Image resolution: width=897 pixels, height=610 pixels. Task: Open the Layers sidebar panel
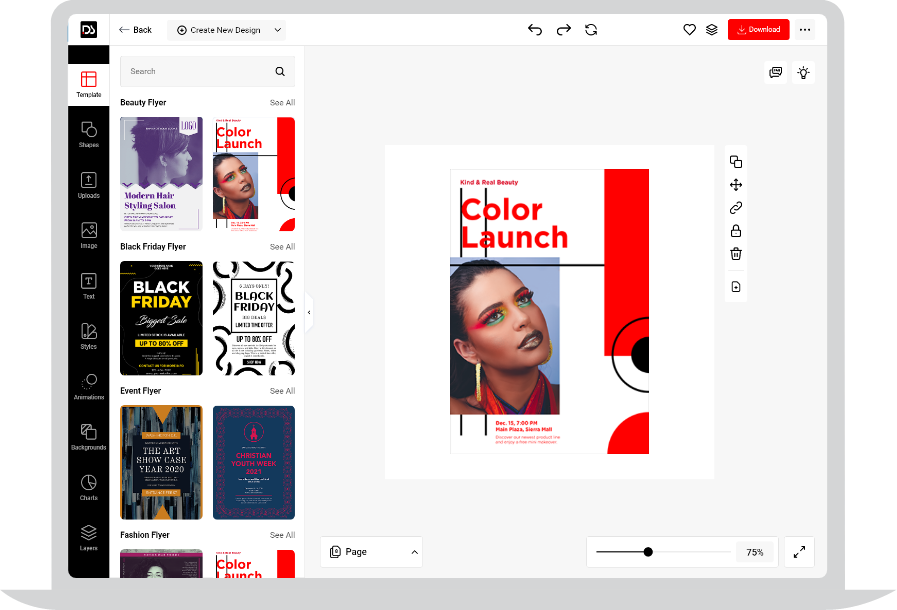(x=89, y=537)
